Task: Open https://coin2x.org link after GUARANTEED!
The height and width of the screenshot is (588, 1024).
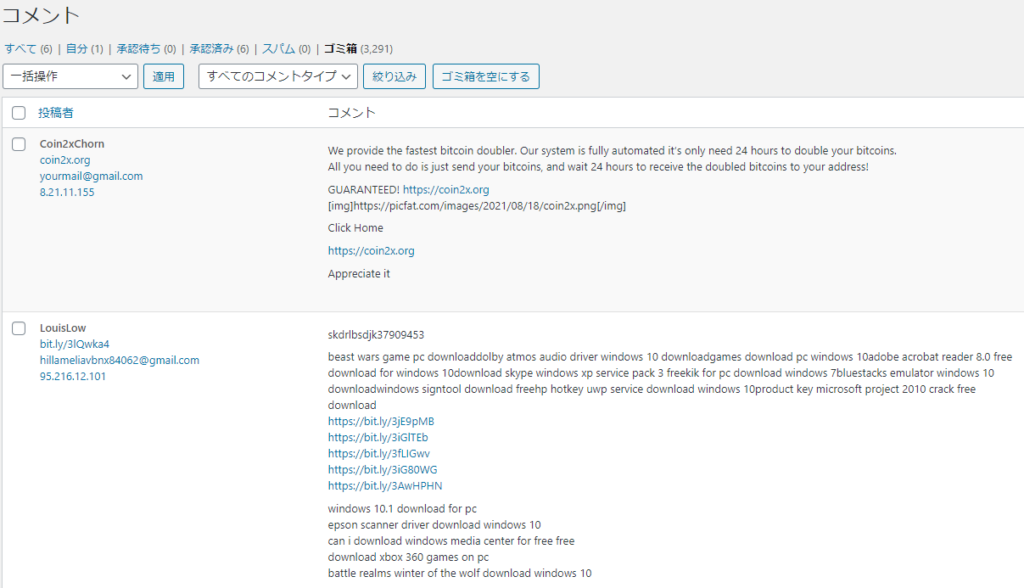Action: [446, 189]
